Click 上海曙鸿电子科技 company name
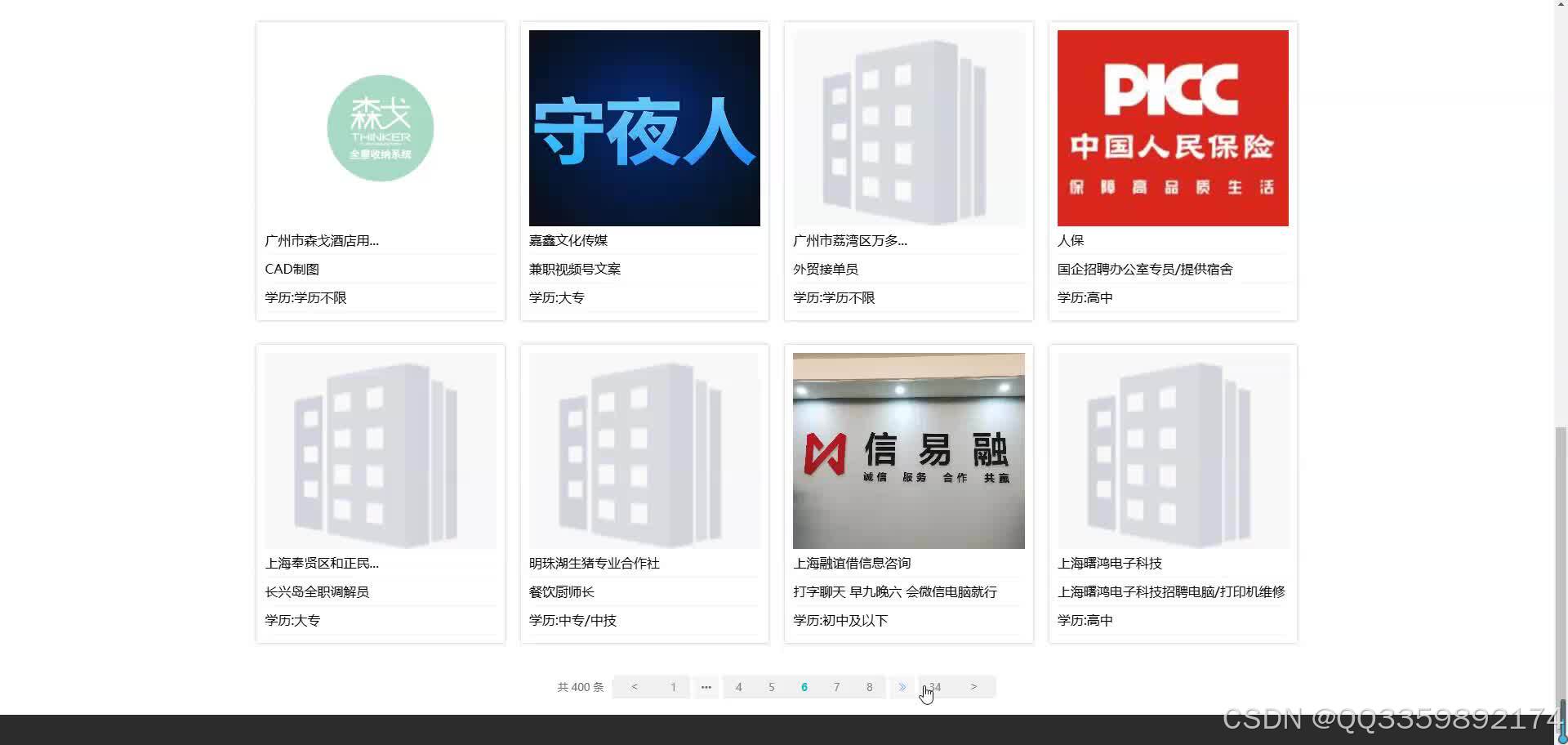The image size is (1568, 745). (1111, 563)
